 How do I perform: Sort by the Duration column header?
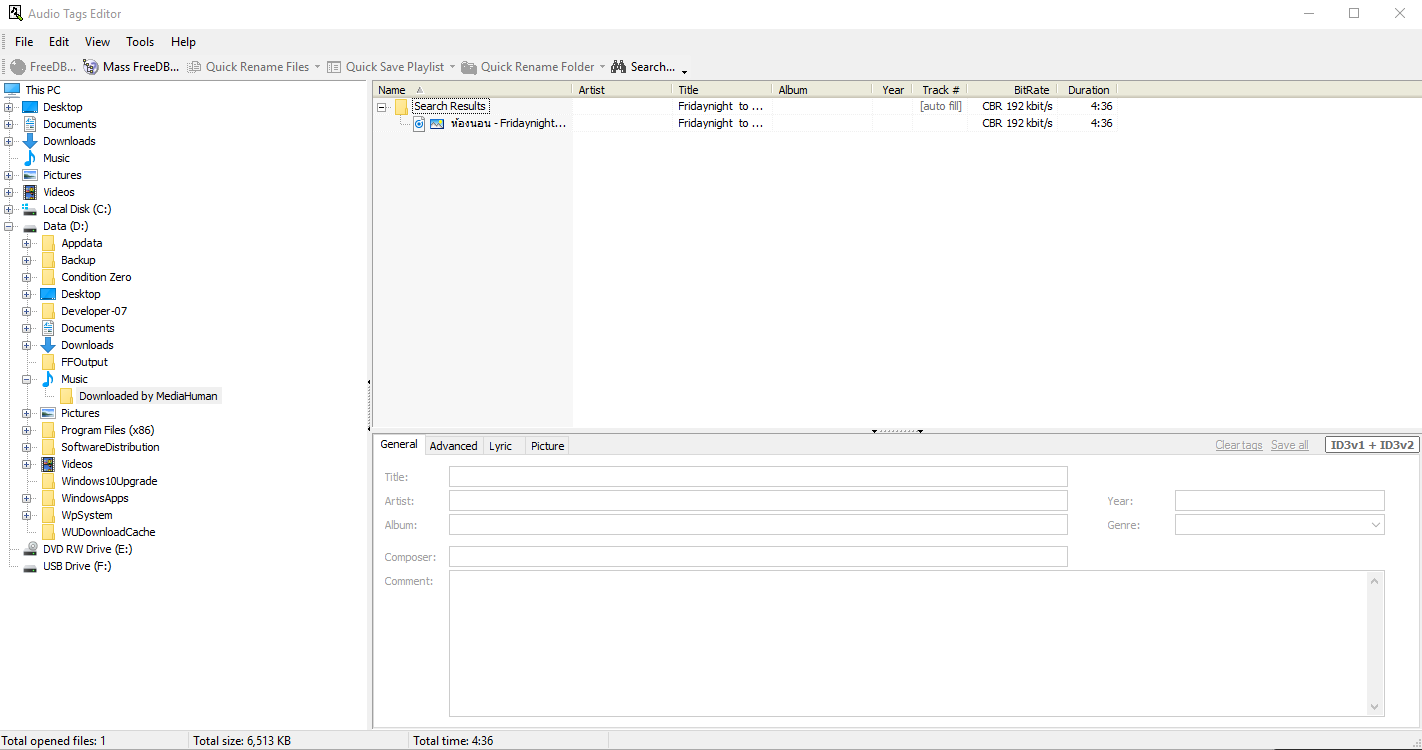coord(1088,90)
